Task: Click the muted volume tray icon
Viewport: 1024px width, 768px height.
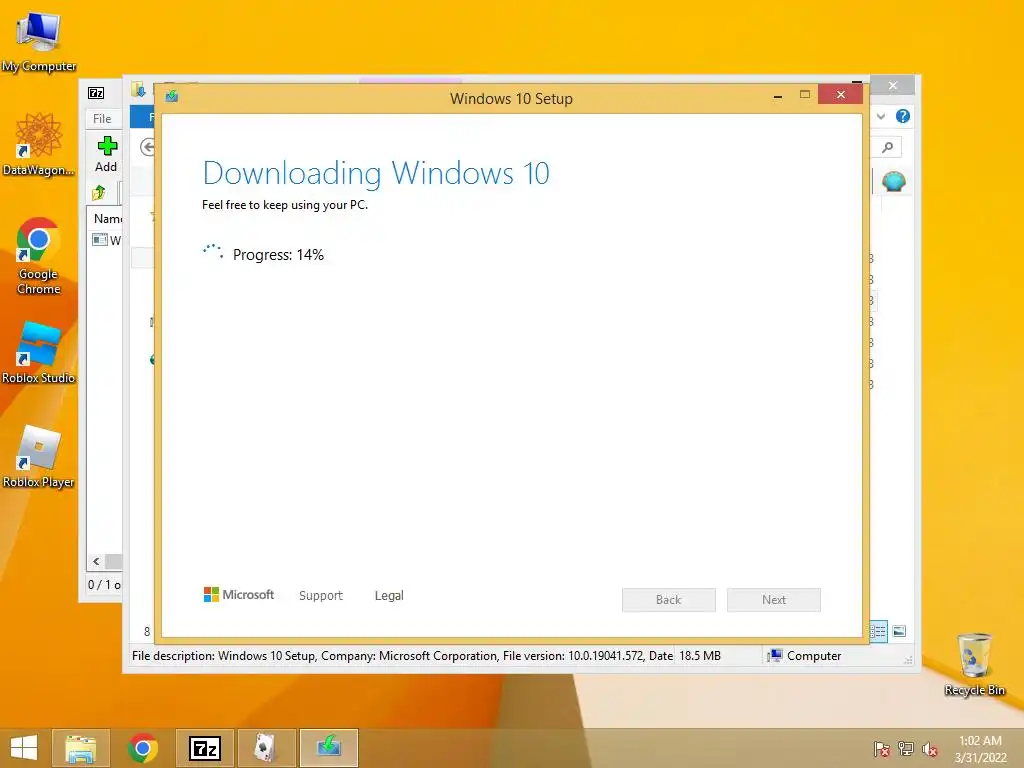Action: point(929,749)
